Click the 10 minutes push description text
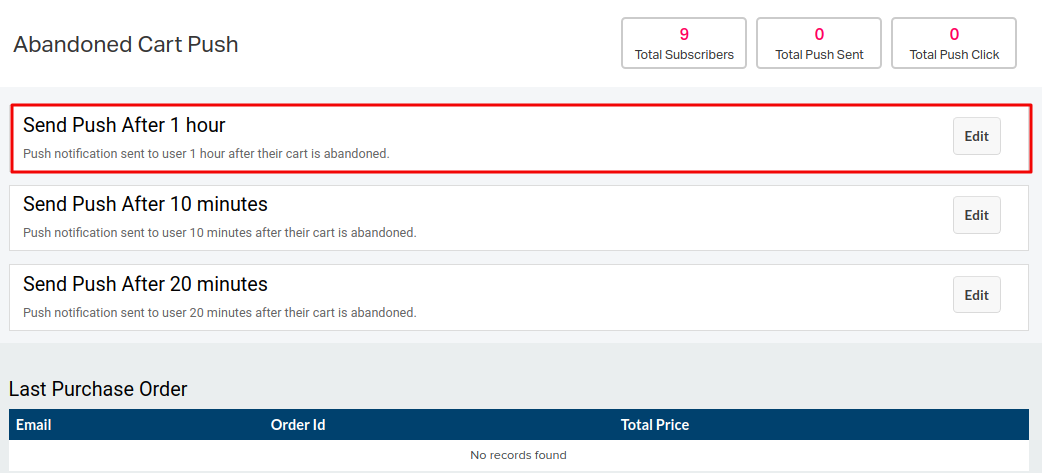Viewport: 1042px width, 473px height. tap(220, 233)
